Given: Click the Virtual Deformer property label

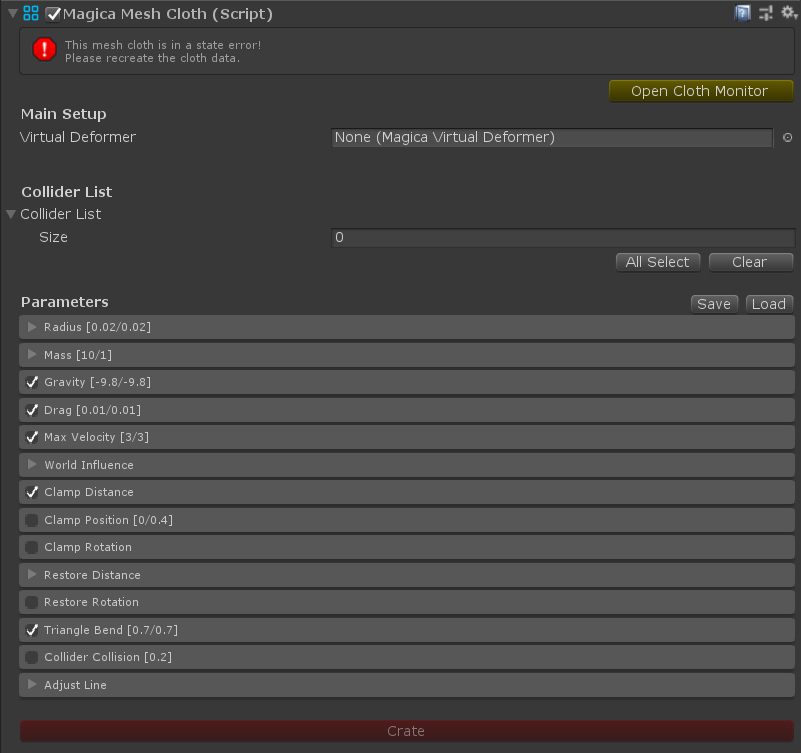Looking at the screenshot, I should point(78,137).
